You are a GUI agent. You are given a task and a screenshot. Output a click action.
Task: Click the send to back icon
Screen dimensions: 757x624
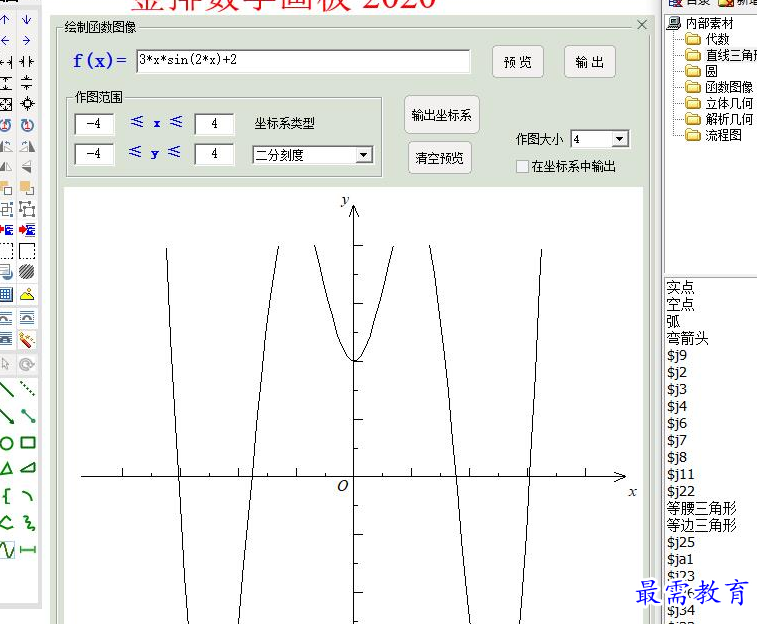(x=27, y=188)
